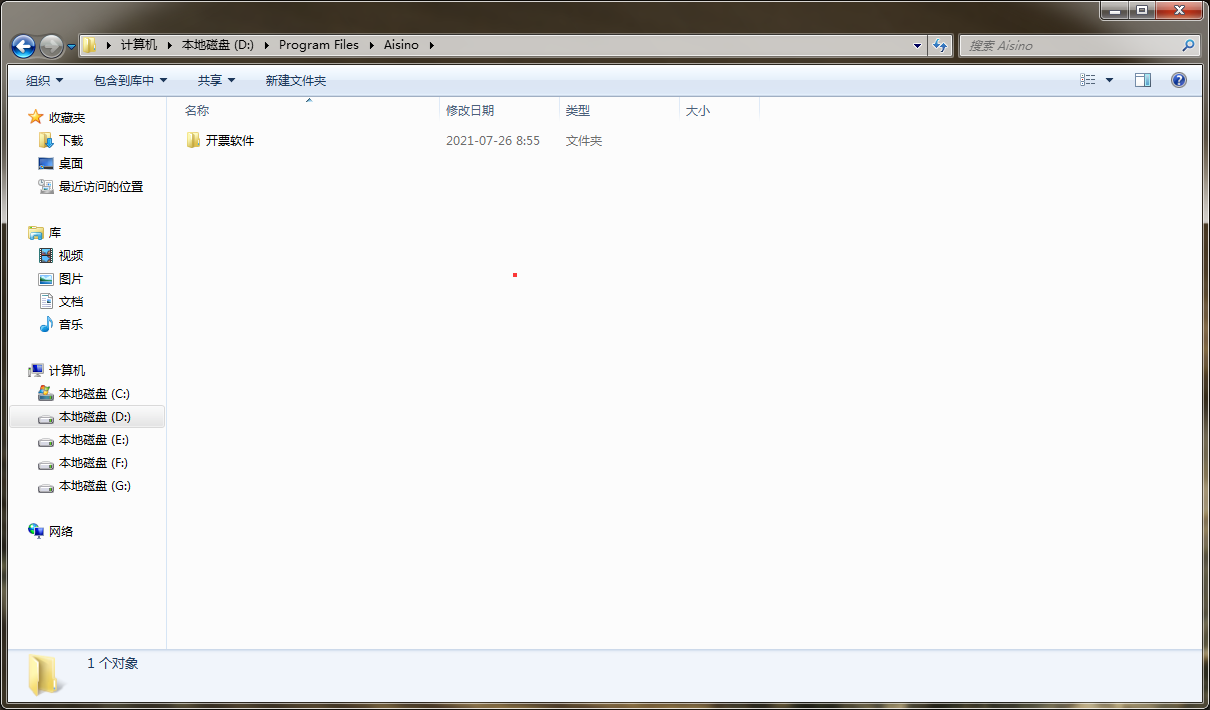Click the 视频 film icon
The height and width of the screenshot is (710, 1210).
coord(46,255)
